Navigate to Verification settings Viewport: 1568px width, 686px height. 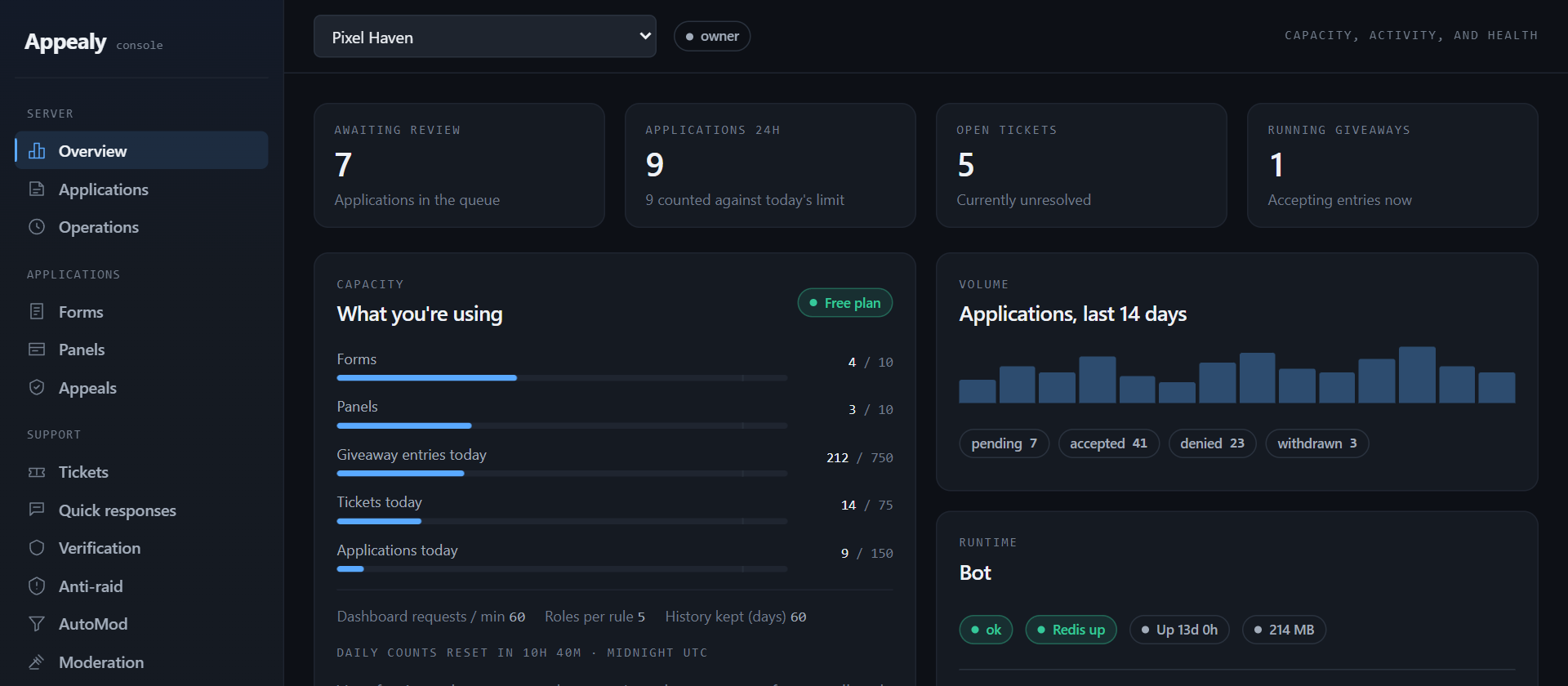pyautogui.click(x=141, y=548)
